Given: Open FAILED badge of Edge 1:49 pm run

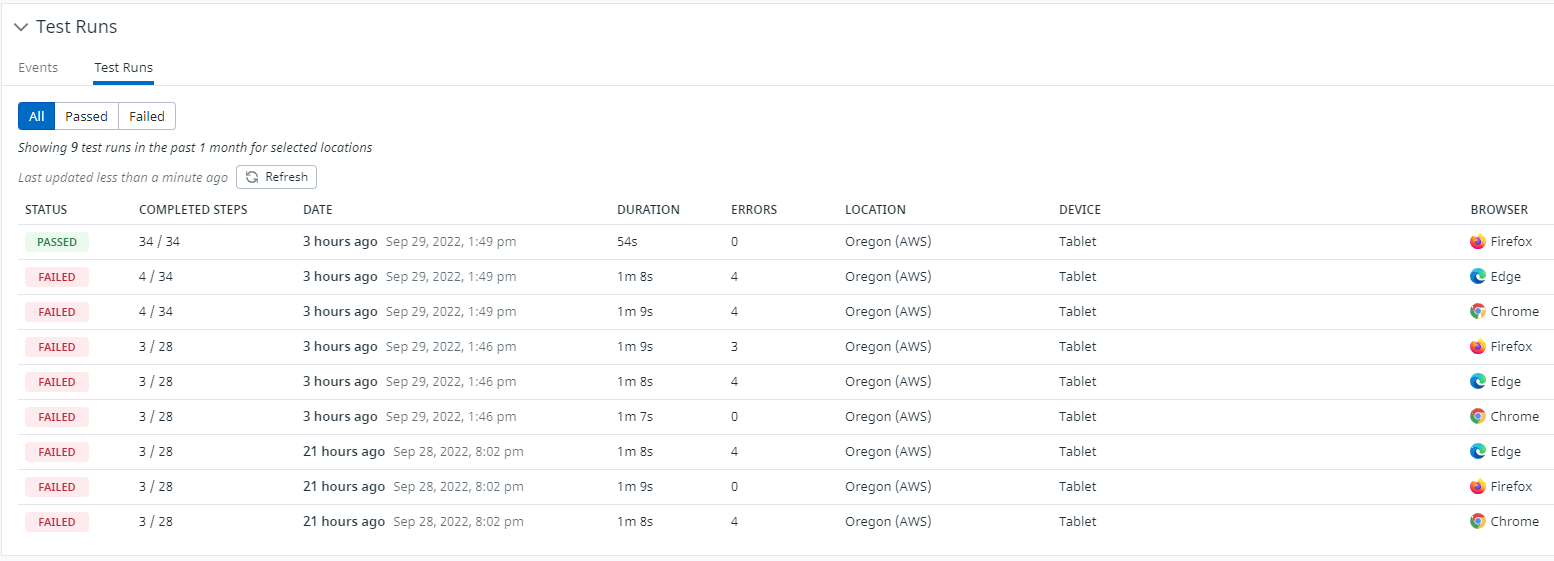Looking at the screenshot, I should pyautogui.click(x=57, y=277).
